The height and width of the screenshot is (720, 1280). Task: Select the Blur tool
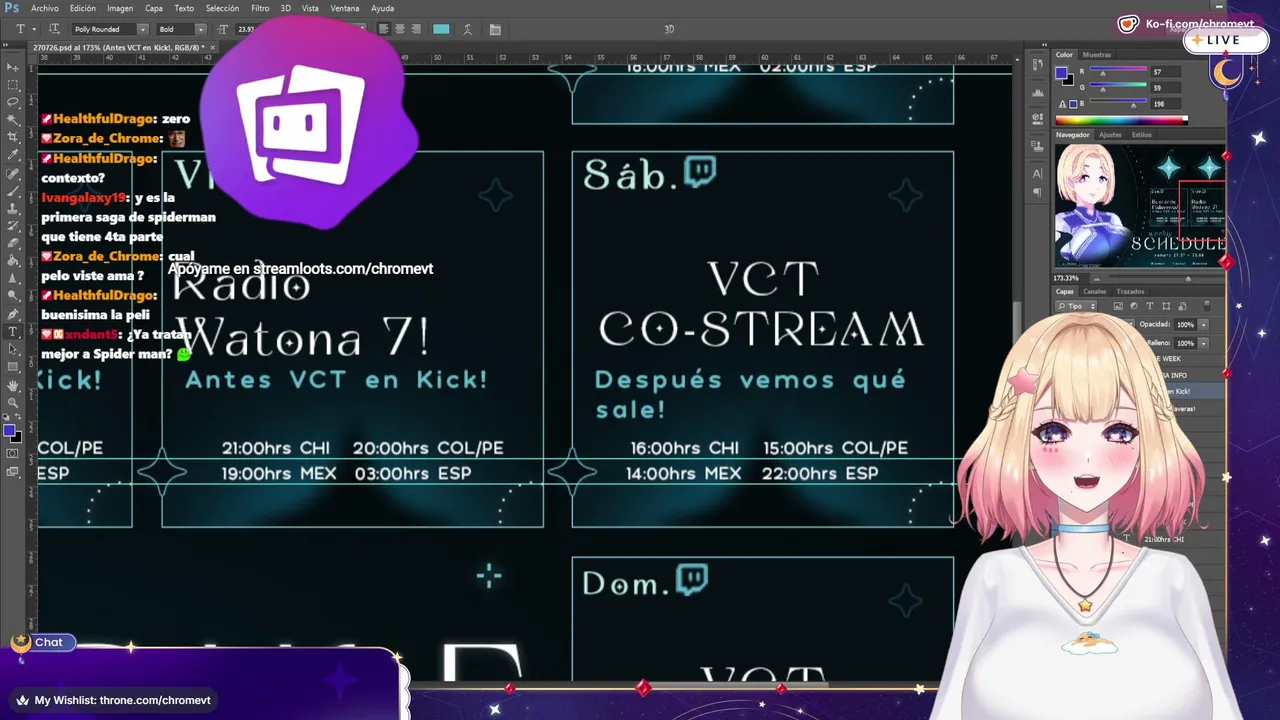pos(13,279)
